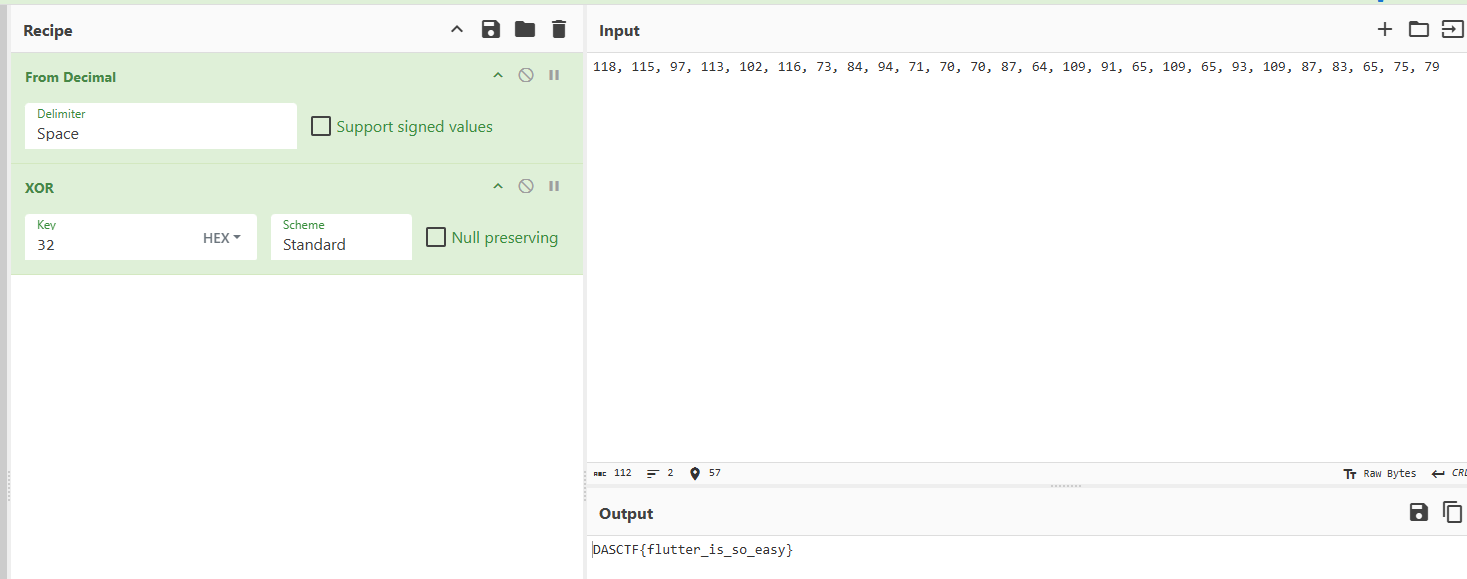
Task: Load a recipe via folder icon
Action: [x=525, y=30]
